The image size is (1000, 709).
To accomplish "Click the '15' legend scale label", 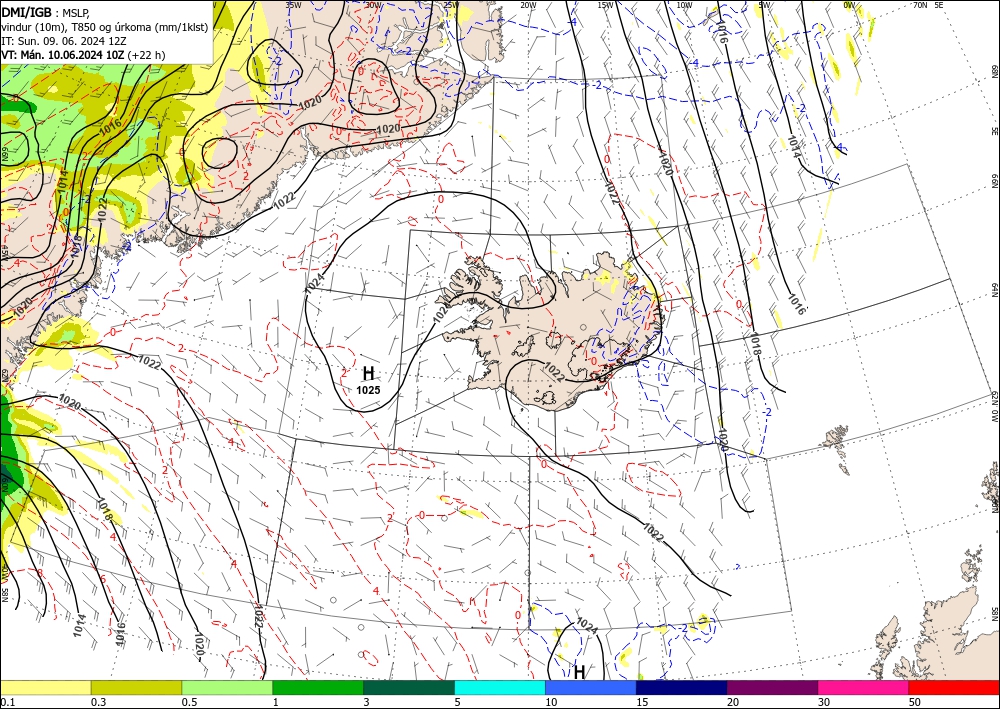I will pyautogui.click(x=642, y=702).
